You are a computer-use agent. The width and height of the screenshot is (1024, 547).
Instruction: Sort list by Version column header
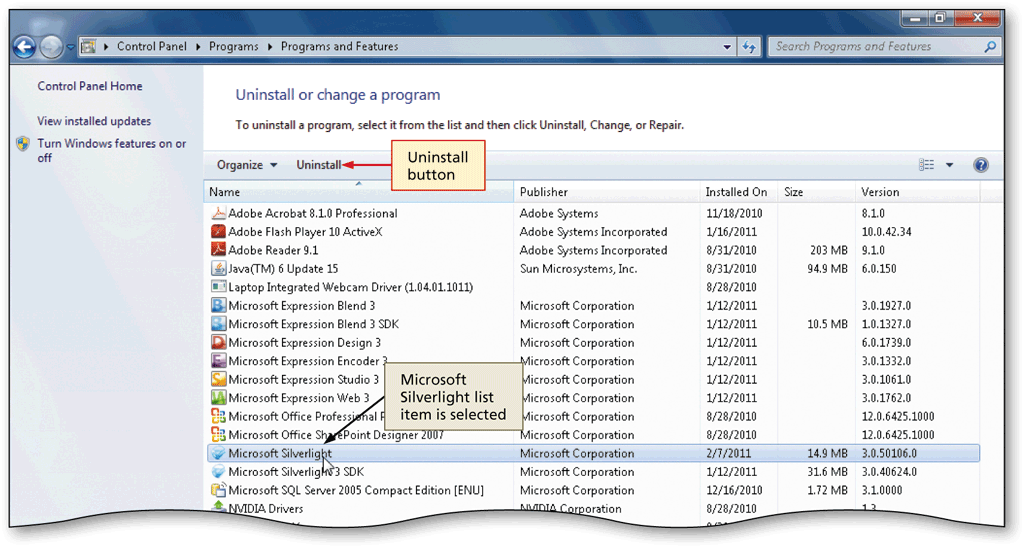pyautogui.click(x=918, y=192)
